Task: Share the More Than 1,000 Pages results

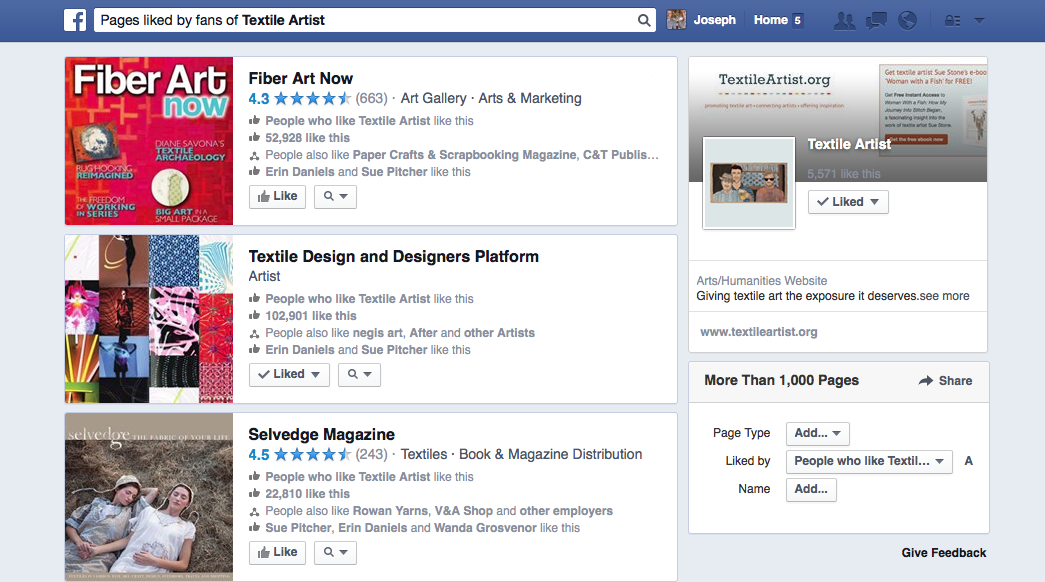Action: click(x=945, y=381)
